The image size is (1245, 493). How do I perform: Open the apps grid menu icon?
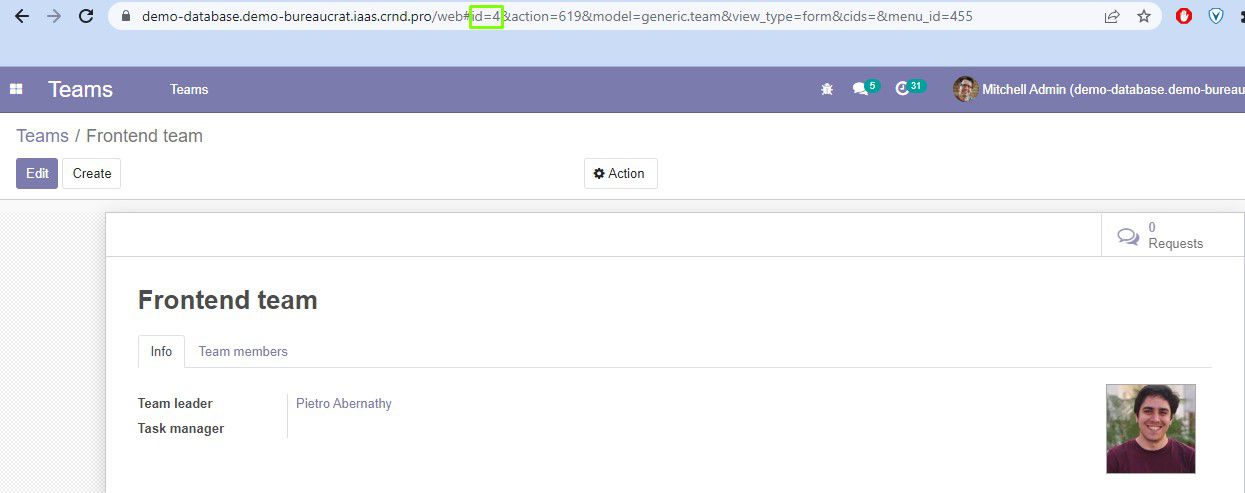click(x=16, y=89)
